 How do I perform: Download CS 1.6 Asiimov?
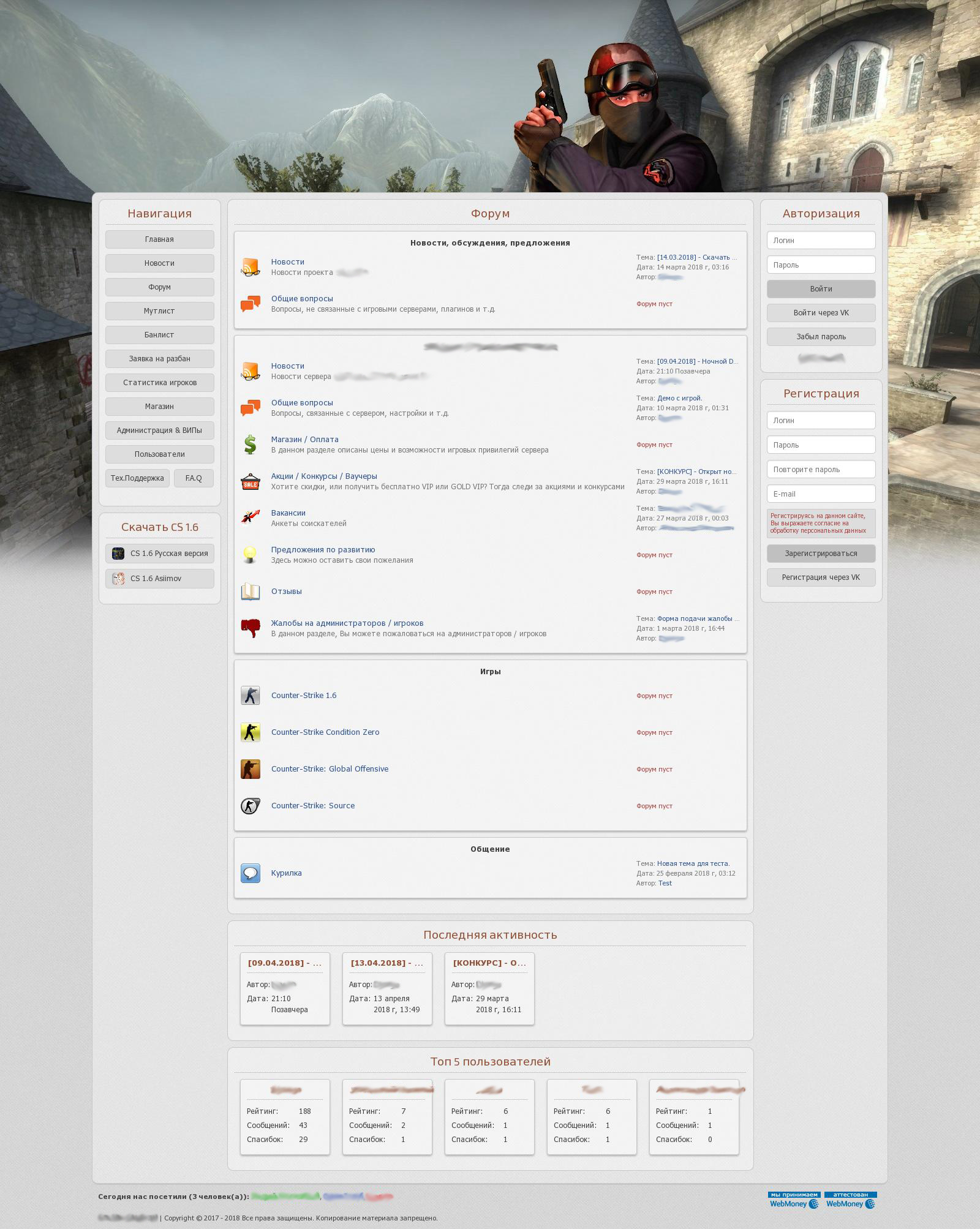point(160,579)
